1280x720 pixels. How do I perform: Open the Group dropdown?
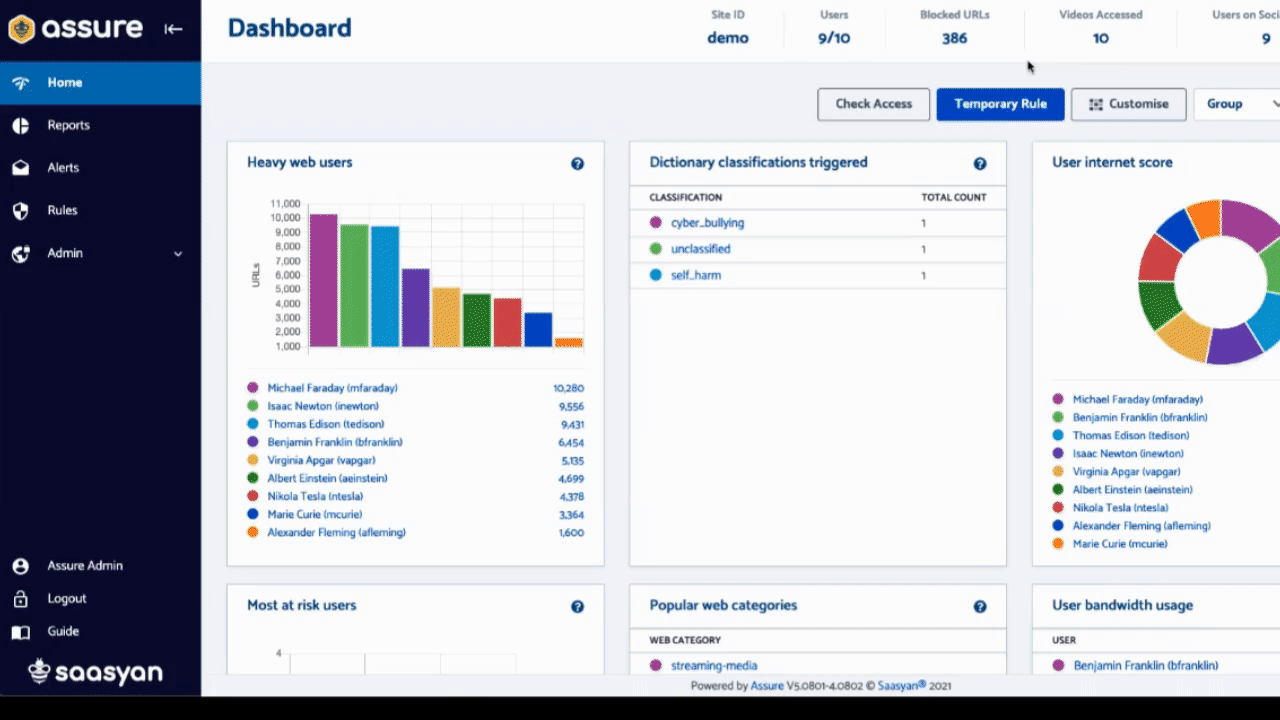(1238, 104)
